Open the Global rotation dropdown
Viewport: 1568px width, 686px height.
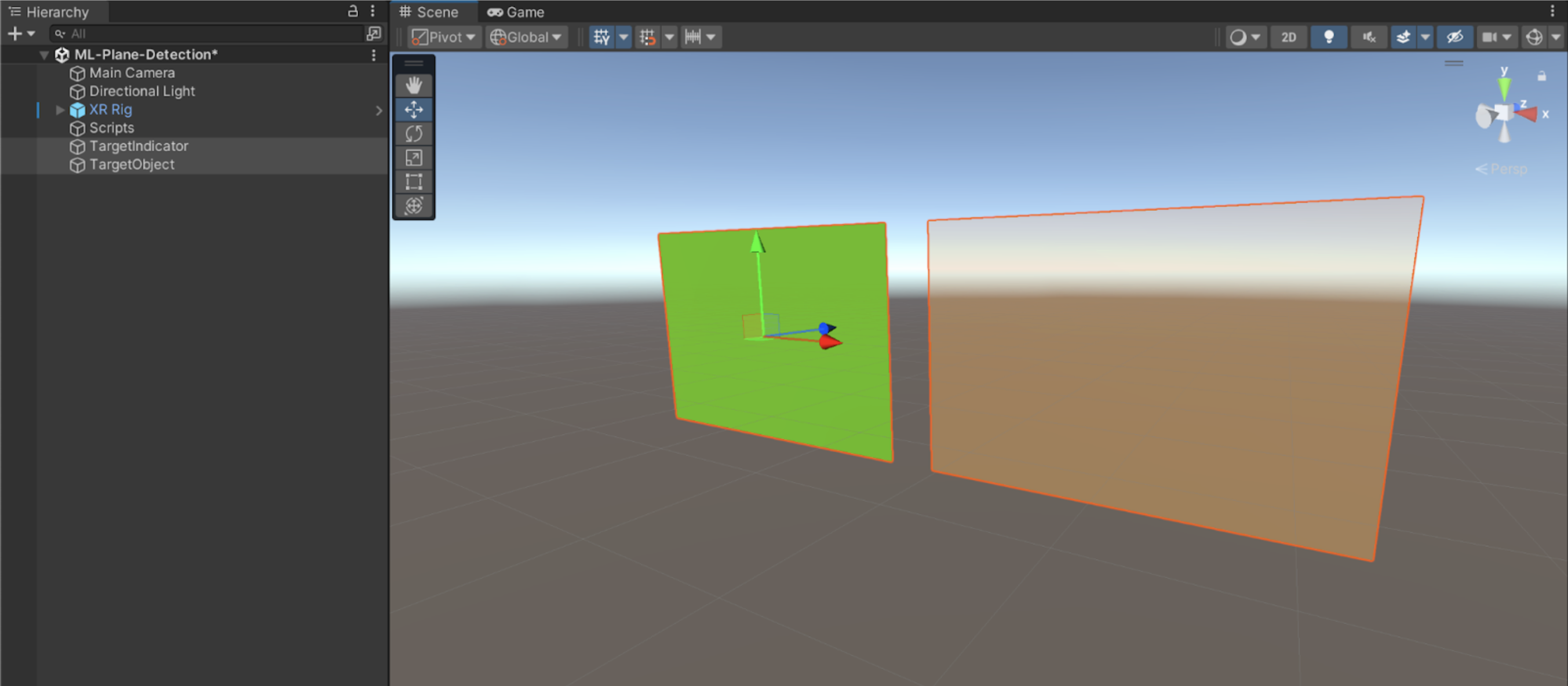[x=526, y=37]
